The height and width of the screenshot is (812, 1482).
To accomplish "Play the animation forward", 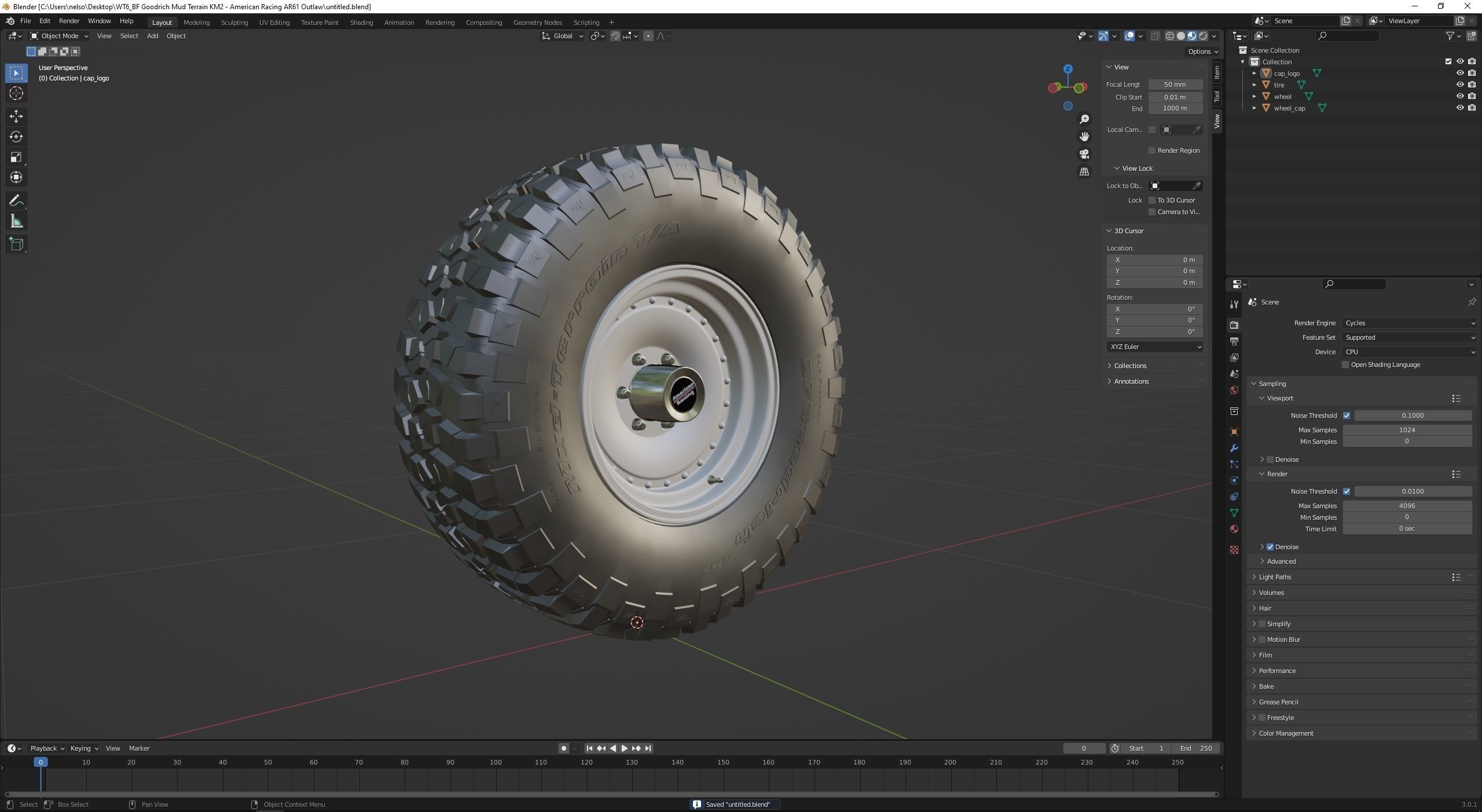I will tap(624, 748).
